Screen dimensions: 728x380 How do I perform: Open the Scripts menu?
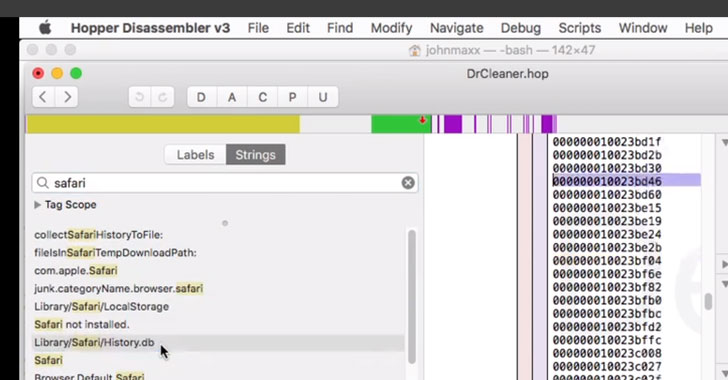coord(579,28)
